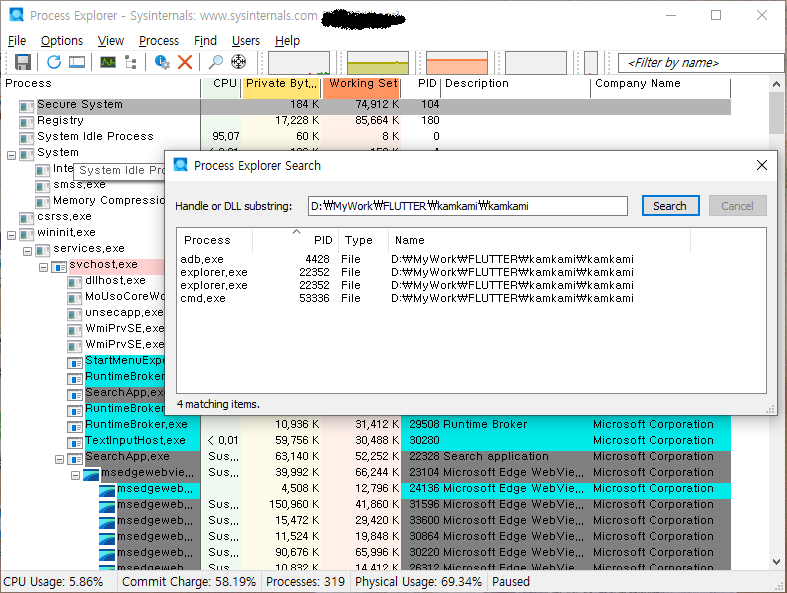Click the main window vertical scrollbar thumb
Screen dimensions: 787x593
point(776,113)
